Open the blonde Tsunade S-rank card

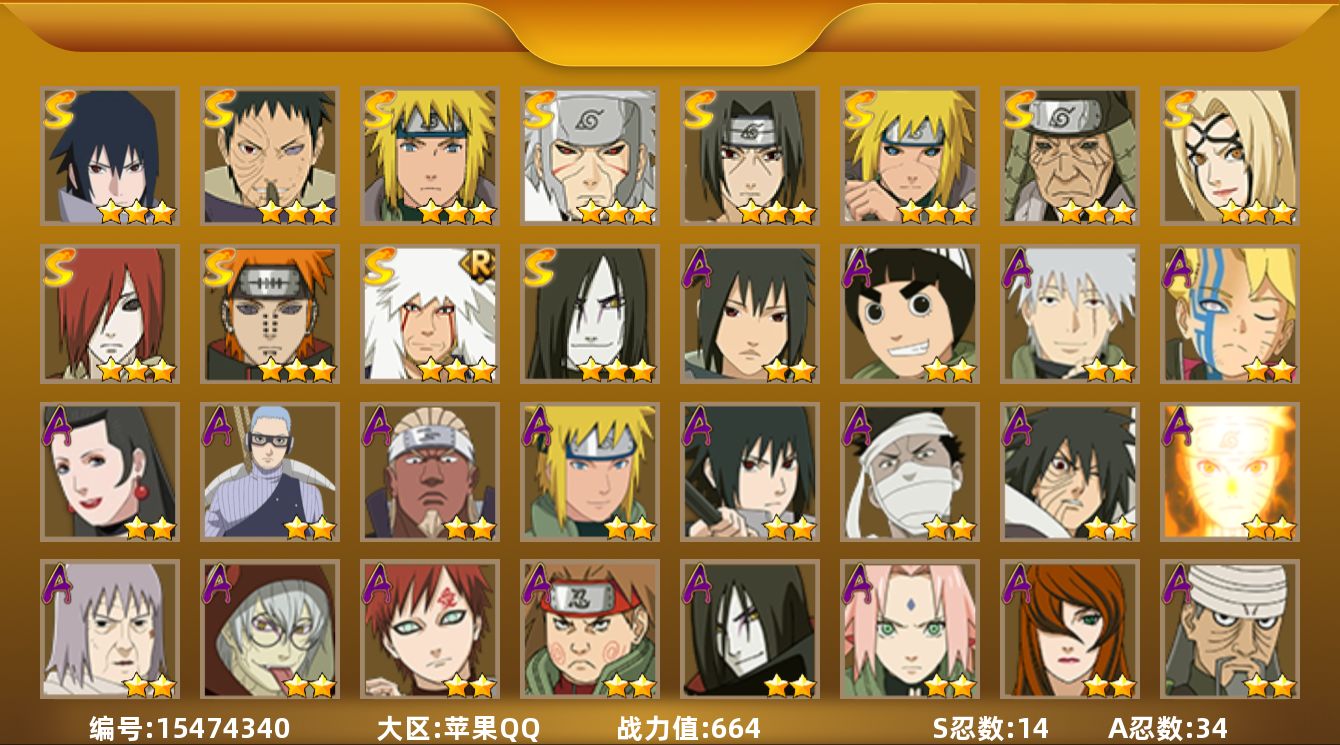(x=1229, y=156)
